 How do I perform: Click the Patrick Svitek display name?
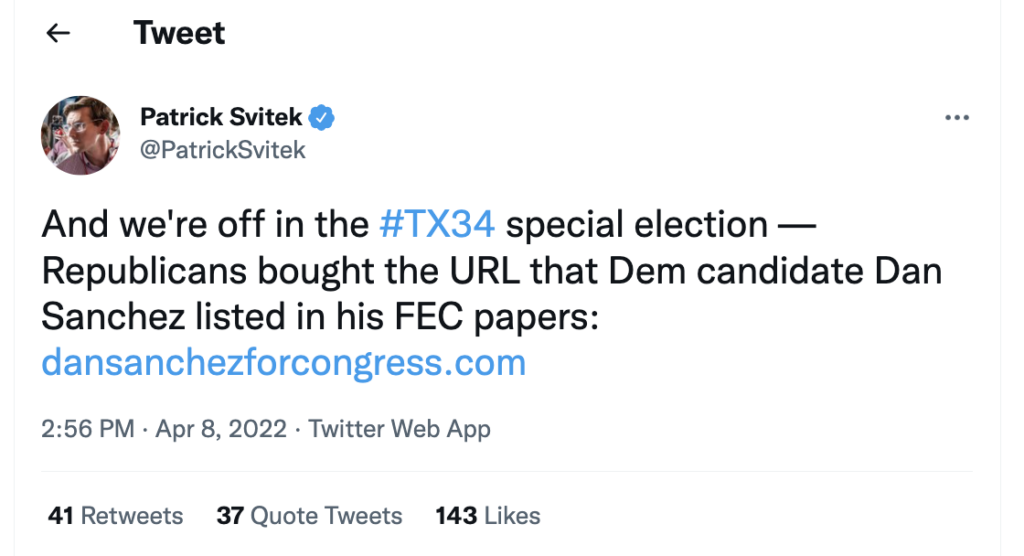tap(221, 118)
